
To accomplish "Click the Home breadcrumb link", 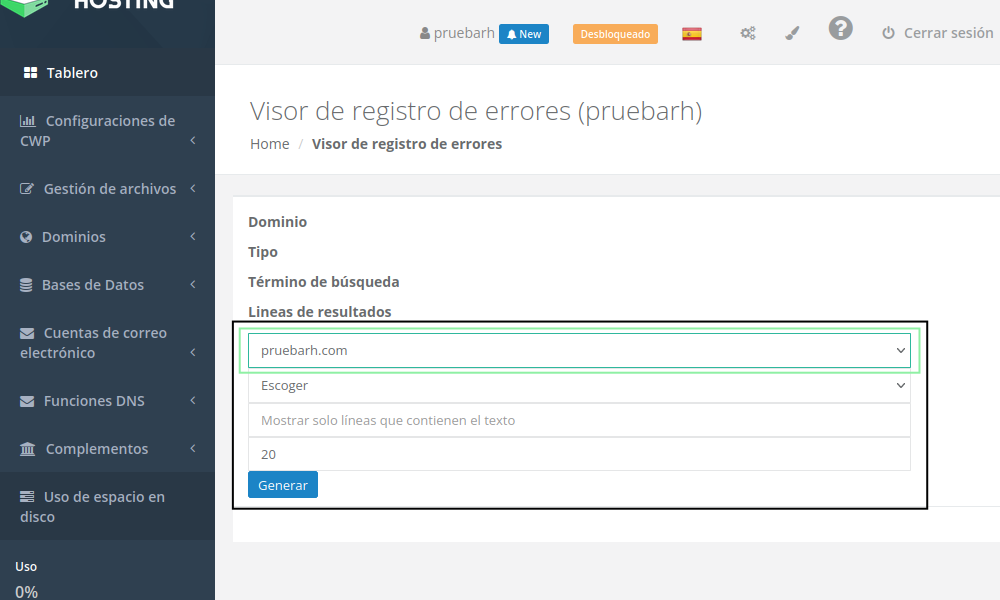I will click(269, 144).
